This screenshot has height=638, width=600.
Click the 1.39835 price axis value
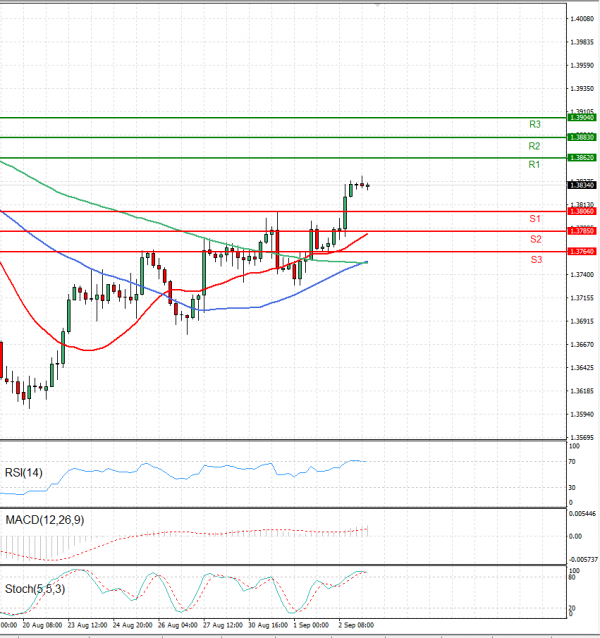582,42
